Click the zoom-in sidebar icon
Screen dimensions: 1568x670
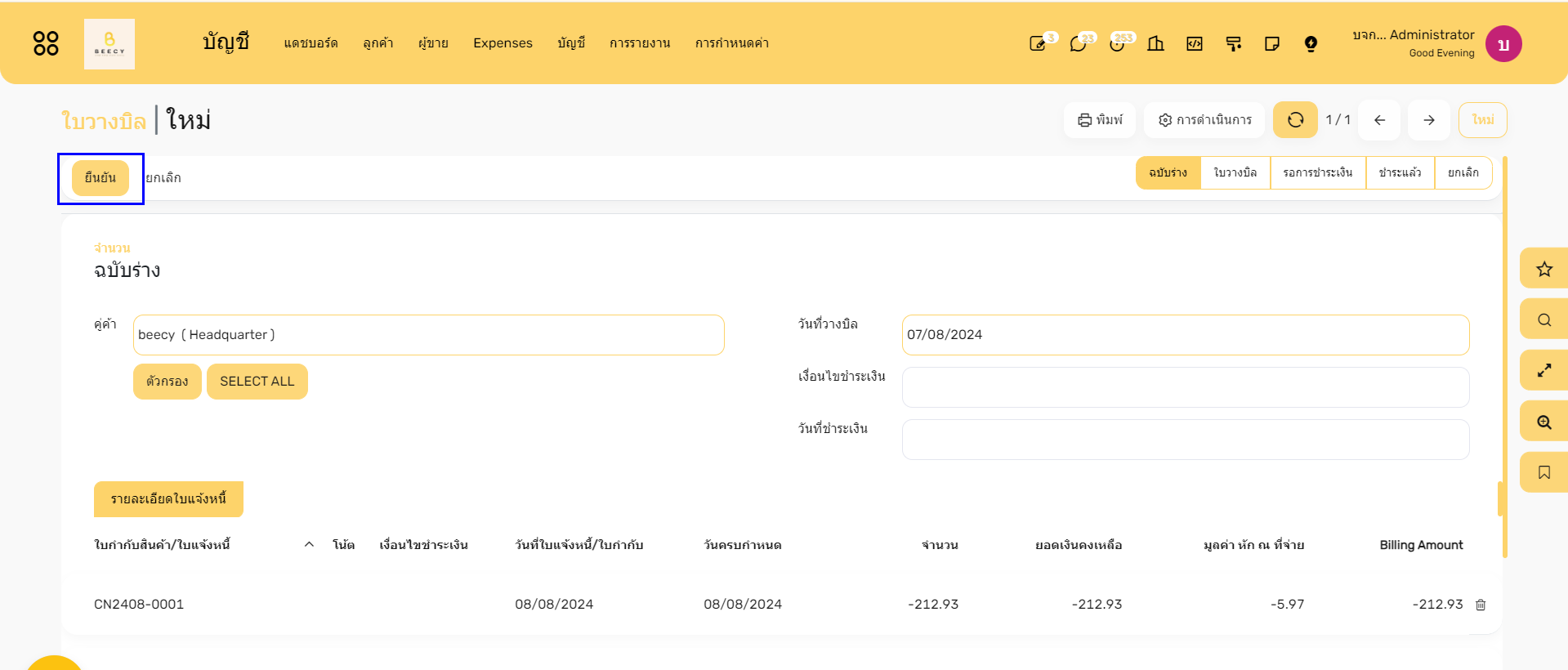pos(1543,422)
